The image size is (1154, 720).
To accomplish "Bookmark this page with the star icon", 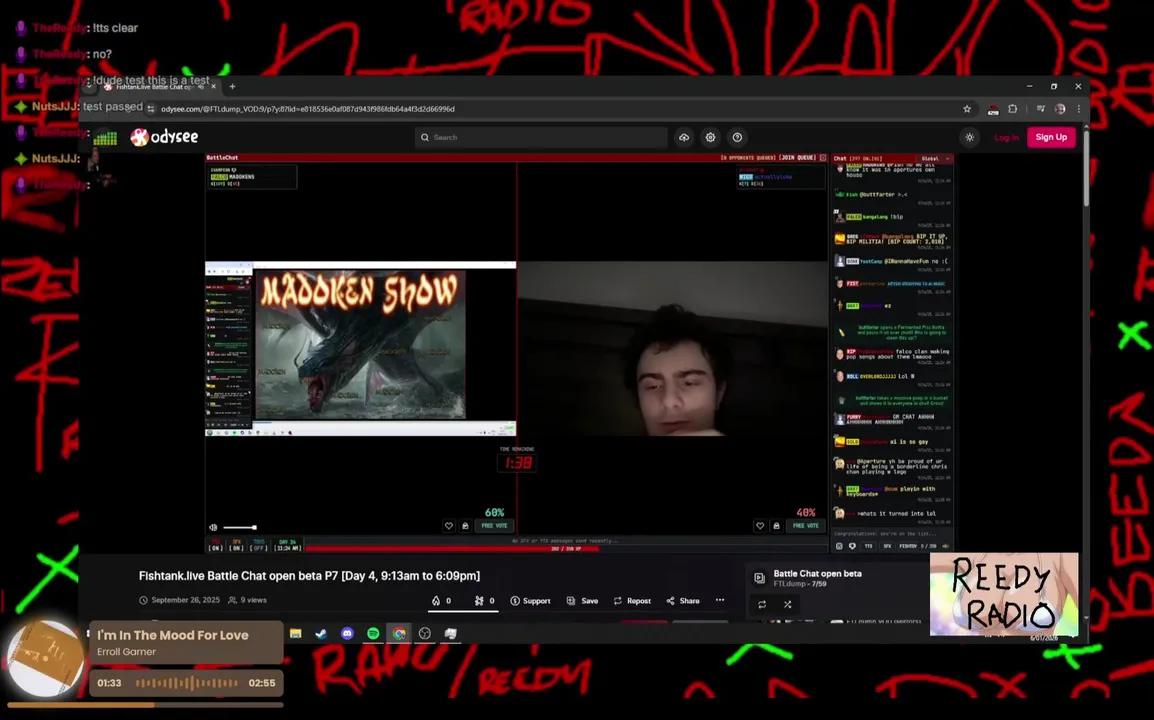I will (967, 109).
